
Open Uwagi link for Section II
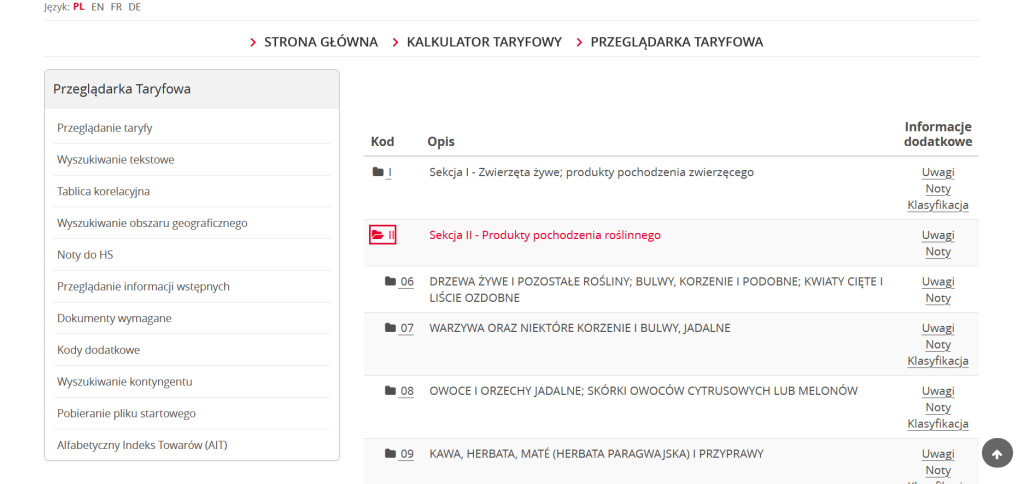[938, 235]
